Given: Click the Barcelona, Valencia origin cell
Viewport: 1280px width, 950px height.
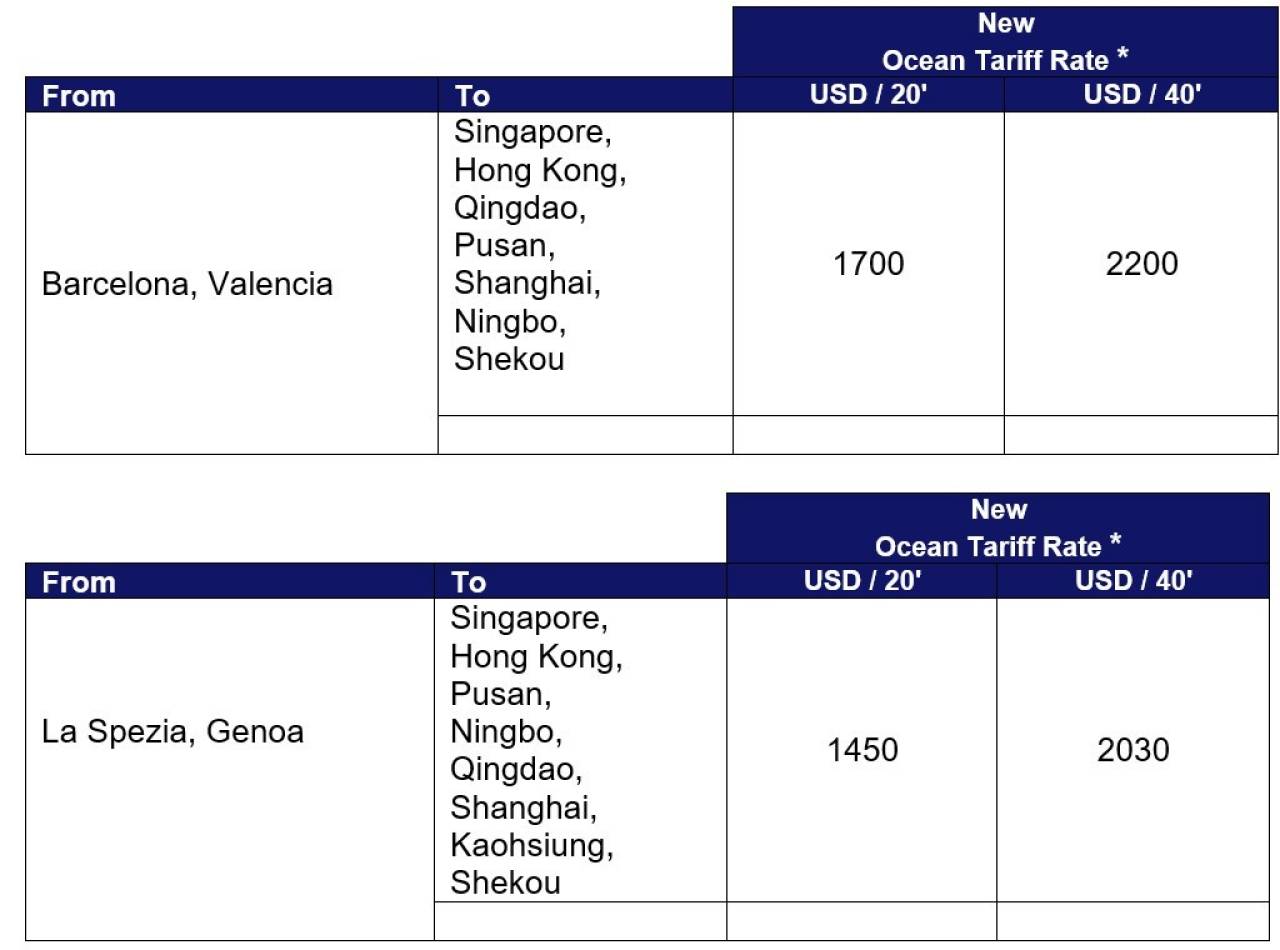Looking at the screenshot, I should pyautogui.click(x=232, y=284).
